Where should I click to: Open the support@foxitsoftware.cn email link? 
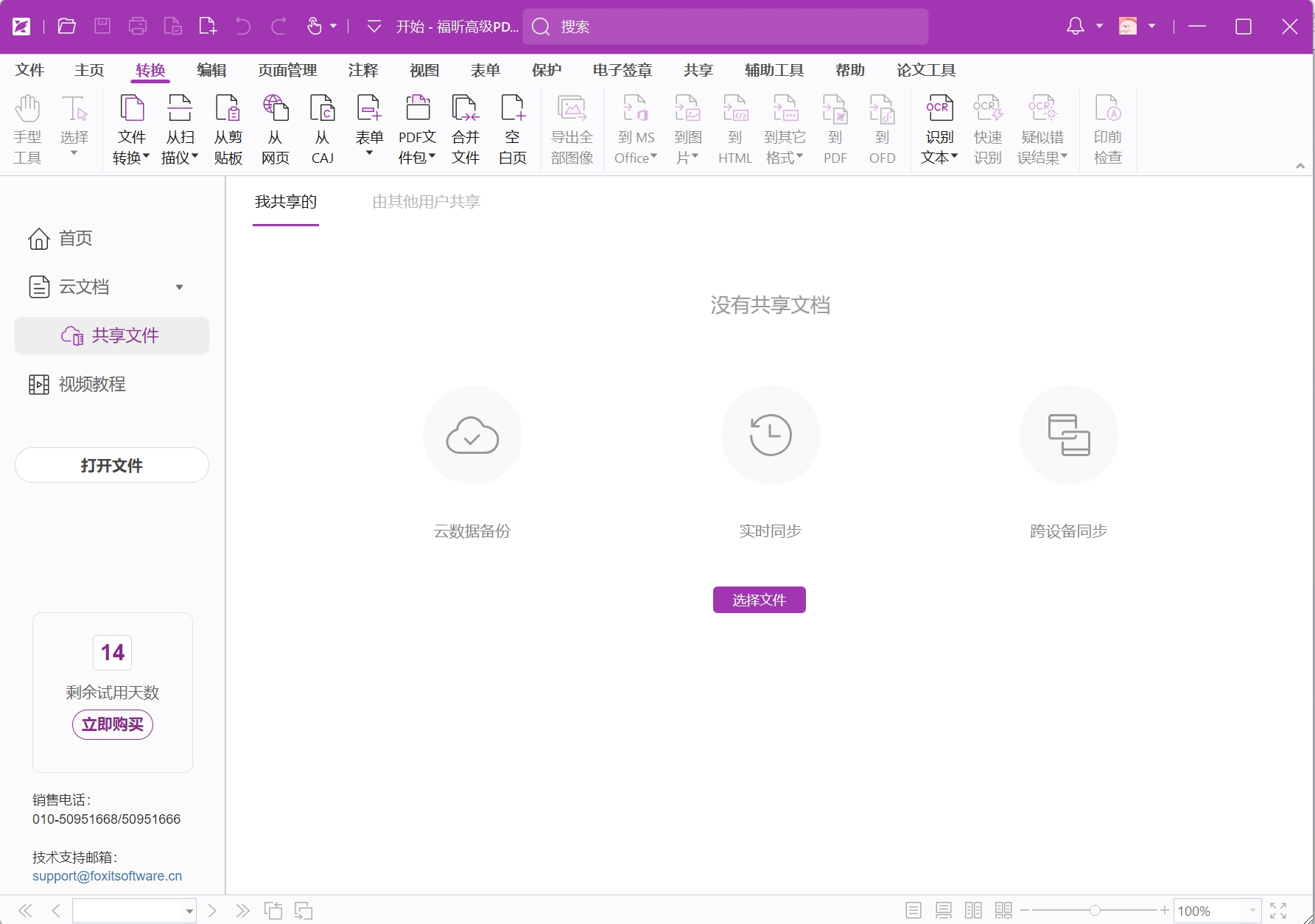107,876
